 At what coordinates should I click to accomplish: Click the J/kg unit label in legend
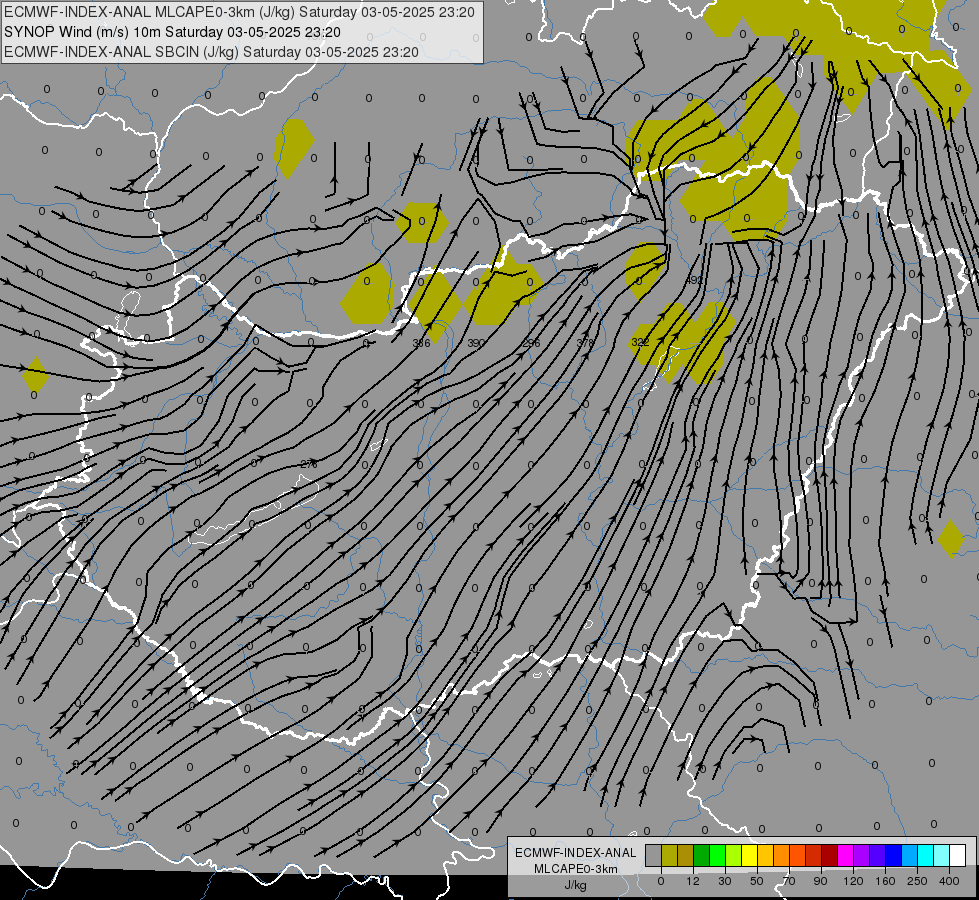coord(575,885)
